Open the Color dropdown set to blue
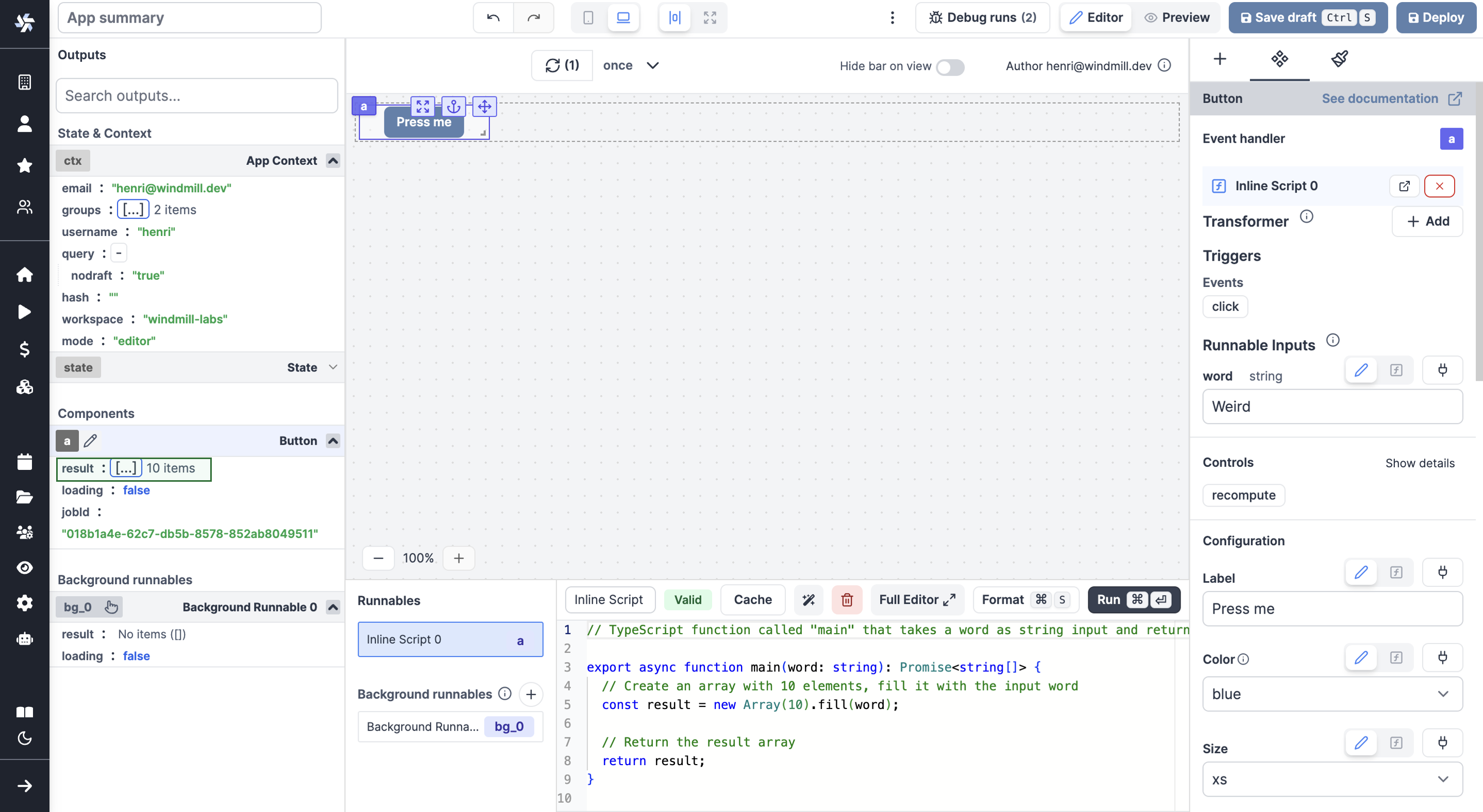 point(1330,693)
